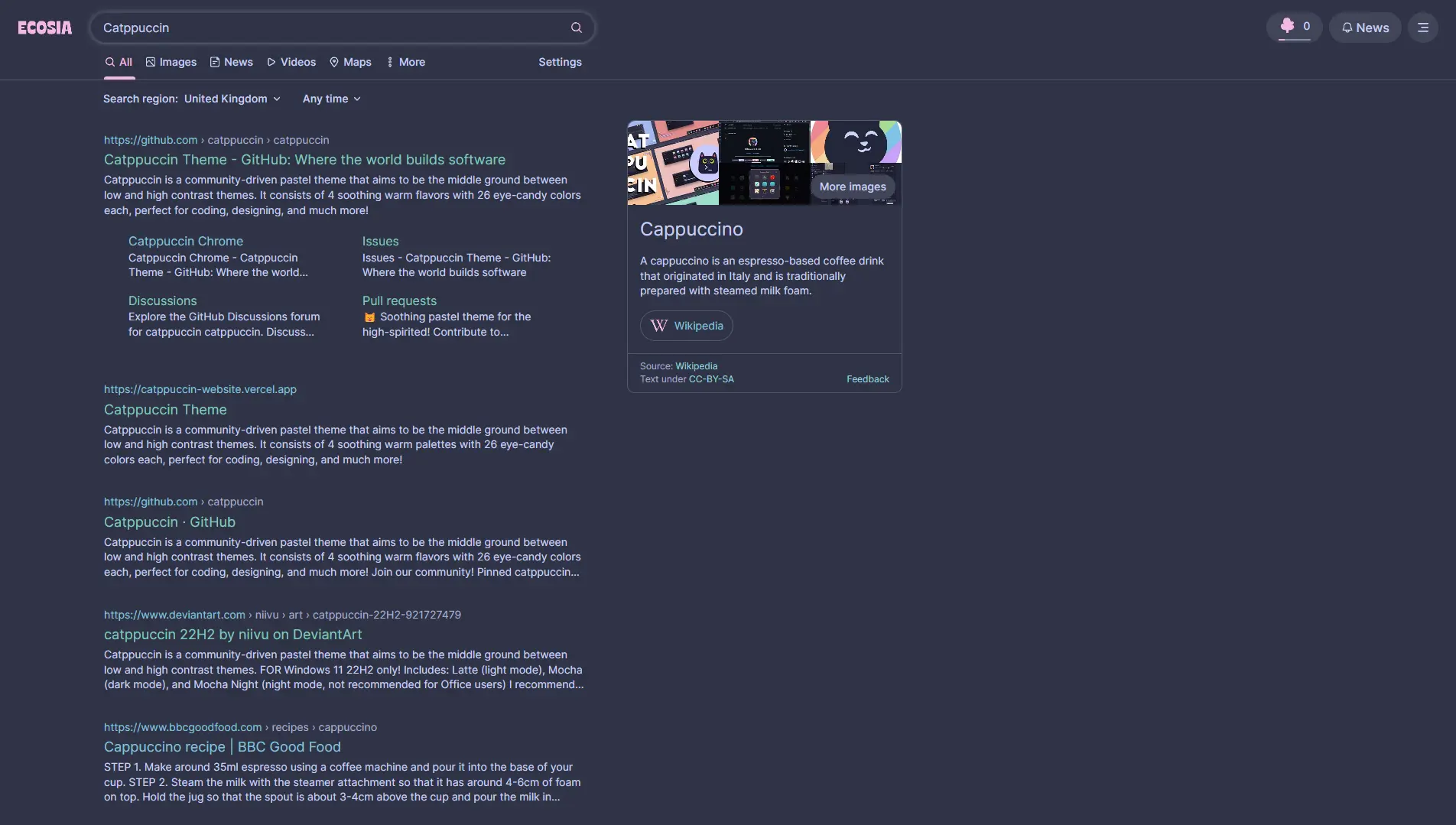Expand the Any time filter dropdown

331,99
